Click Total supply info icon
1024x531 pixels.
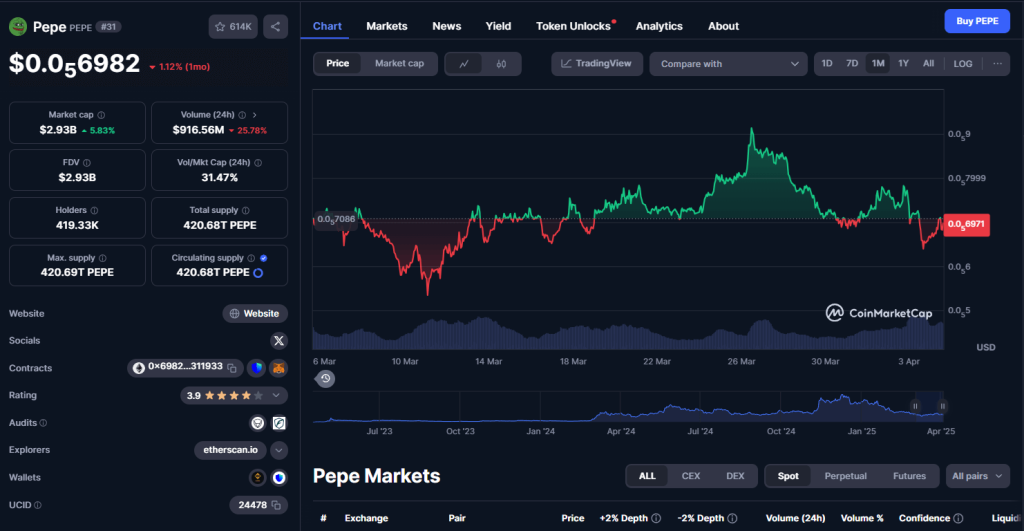point(246,210)
